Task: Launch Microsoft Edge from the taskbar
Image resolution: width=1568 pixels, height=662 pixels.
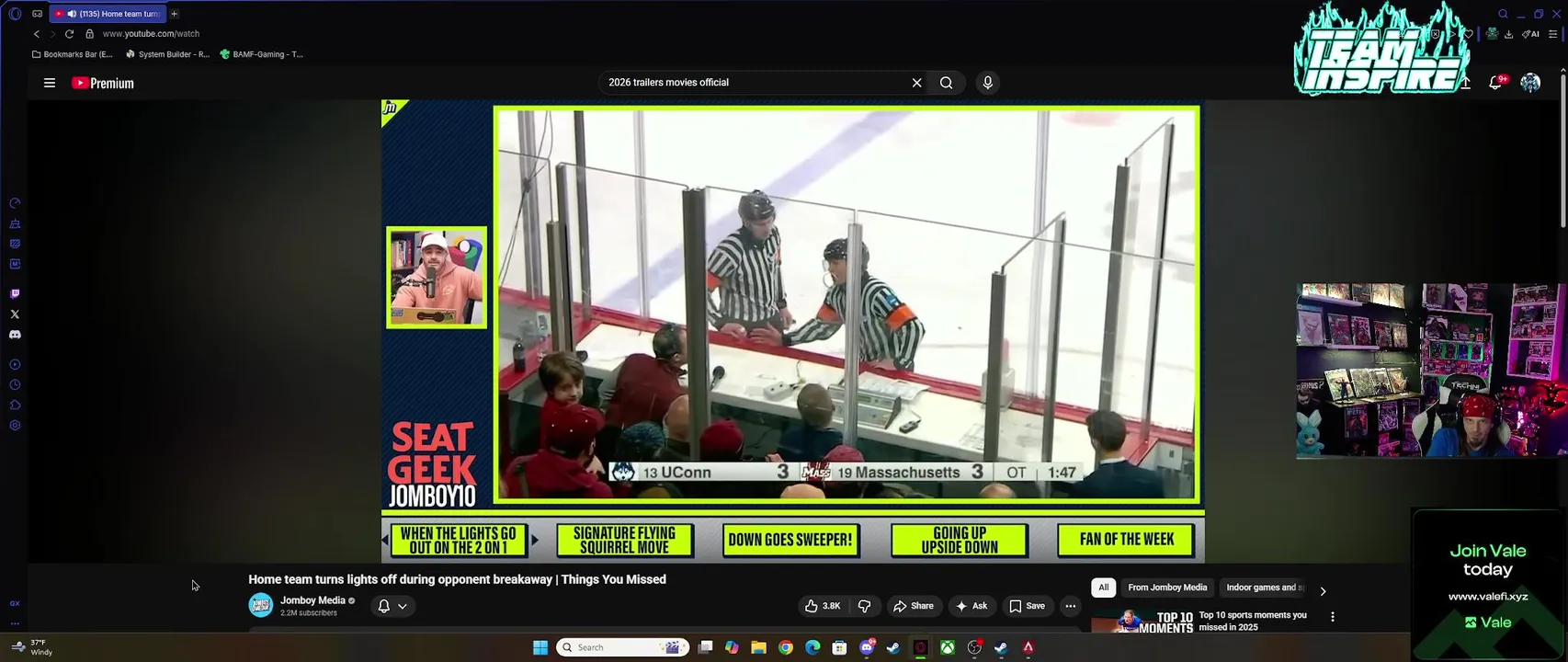Action: click(x=812, y=647)
